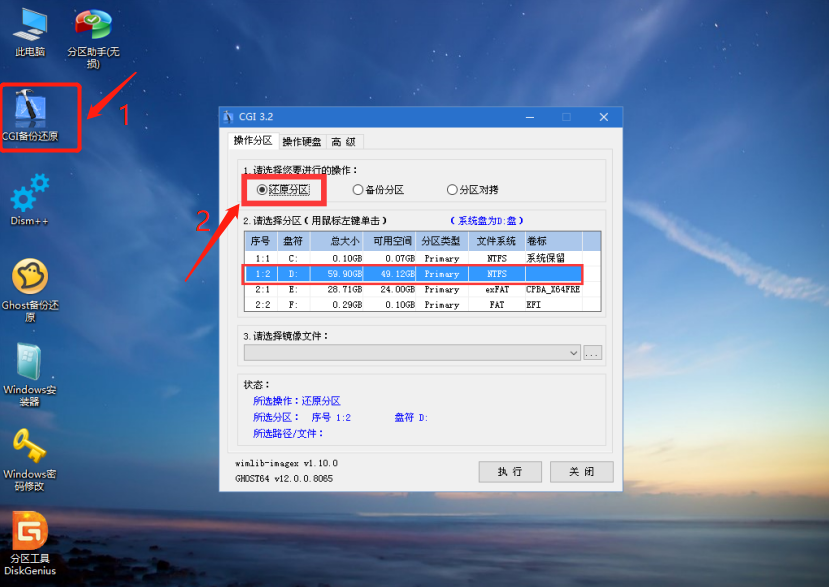The height and width of the screenshot is (587, 829).
Task: Select the 备份分区 radio button
Action: pos(358,189)
